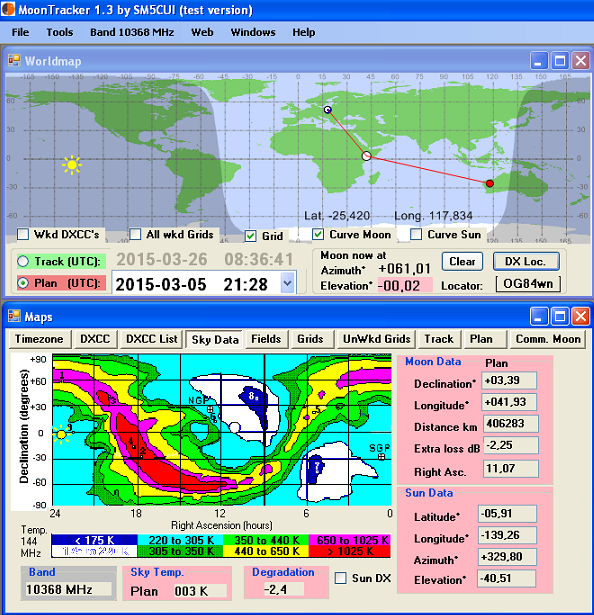The height and width of the screenshot is (615, 594).
Task: Click the white moon position marker on the world map
Action: 366,156
